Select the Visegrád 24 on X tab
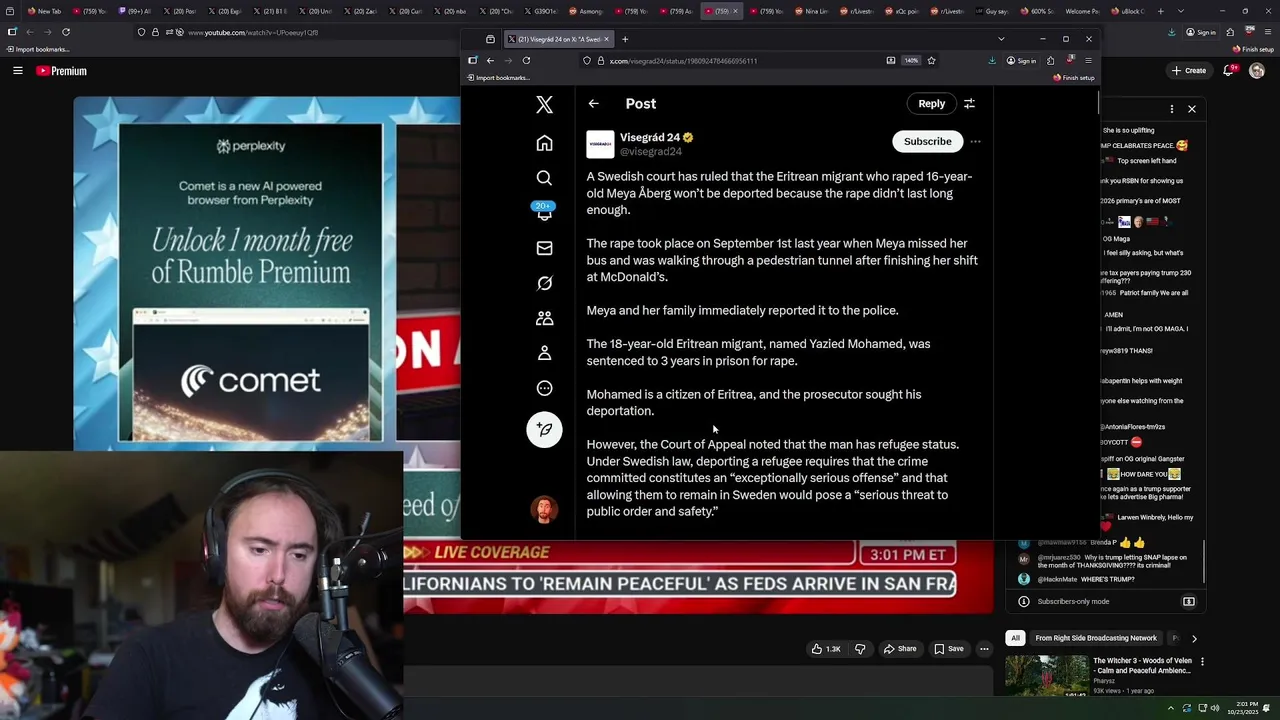The image size is (1280, 720). click(558, 39)
